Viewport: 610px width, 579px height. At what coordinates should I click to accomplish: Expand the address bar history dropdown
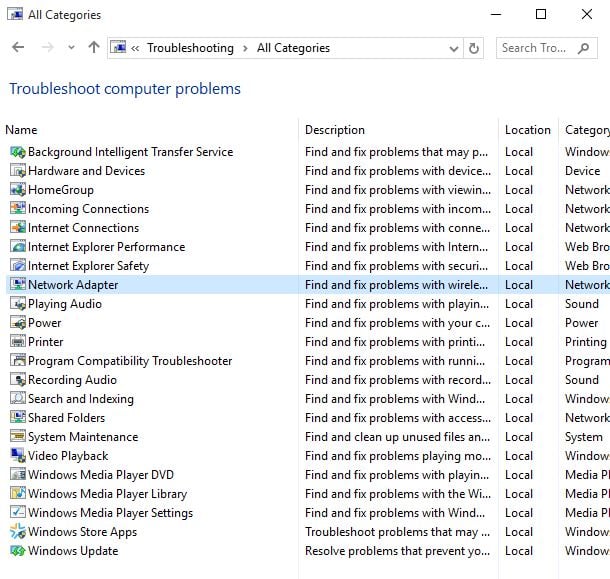(x=454, y=49)
